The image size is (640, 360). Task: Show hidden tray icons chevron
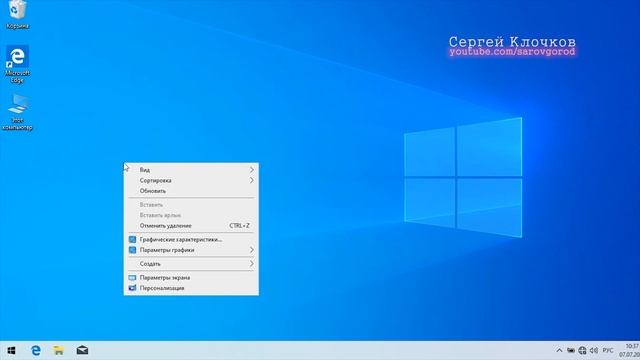(x=559, y=350)
